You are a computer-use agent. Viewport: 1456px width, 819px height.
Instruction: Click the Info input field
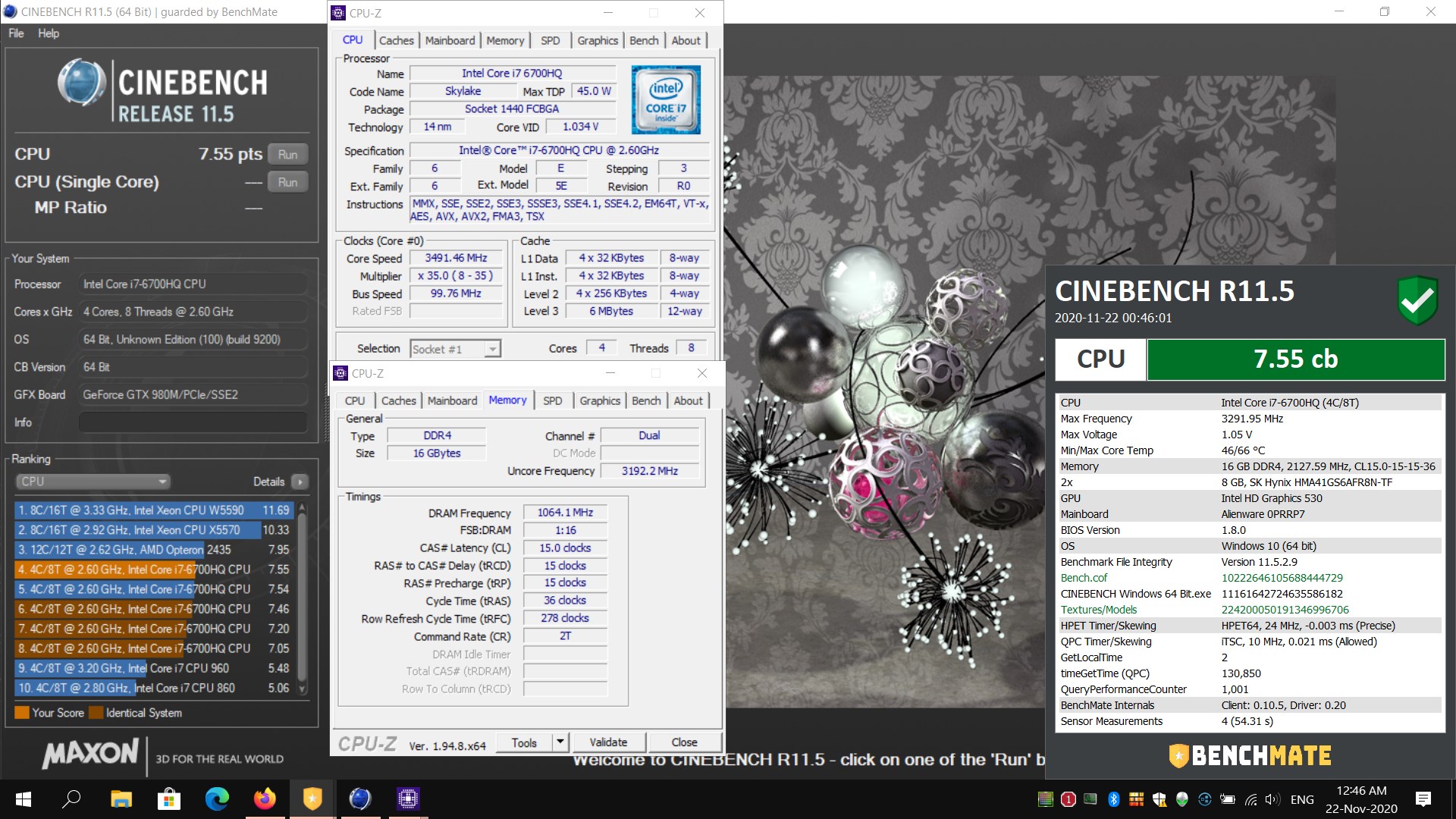(x=193, y=422)
